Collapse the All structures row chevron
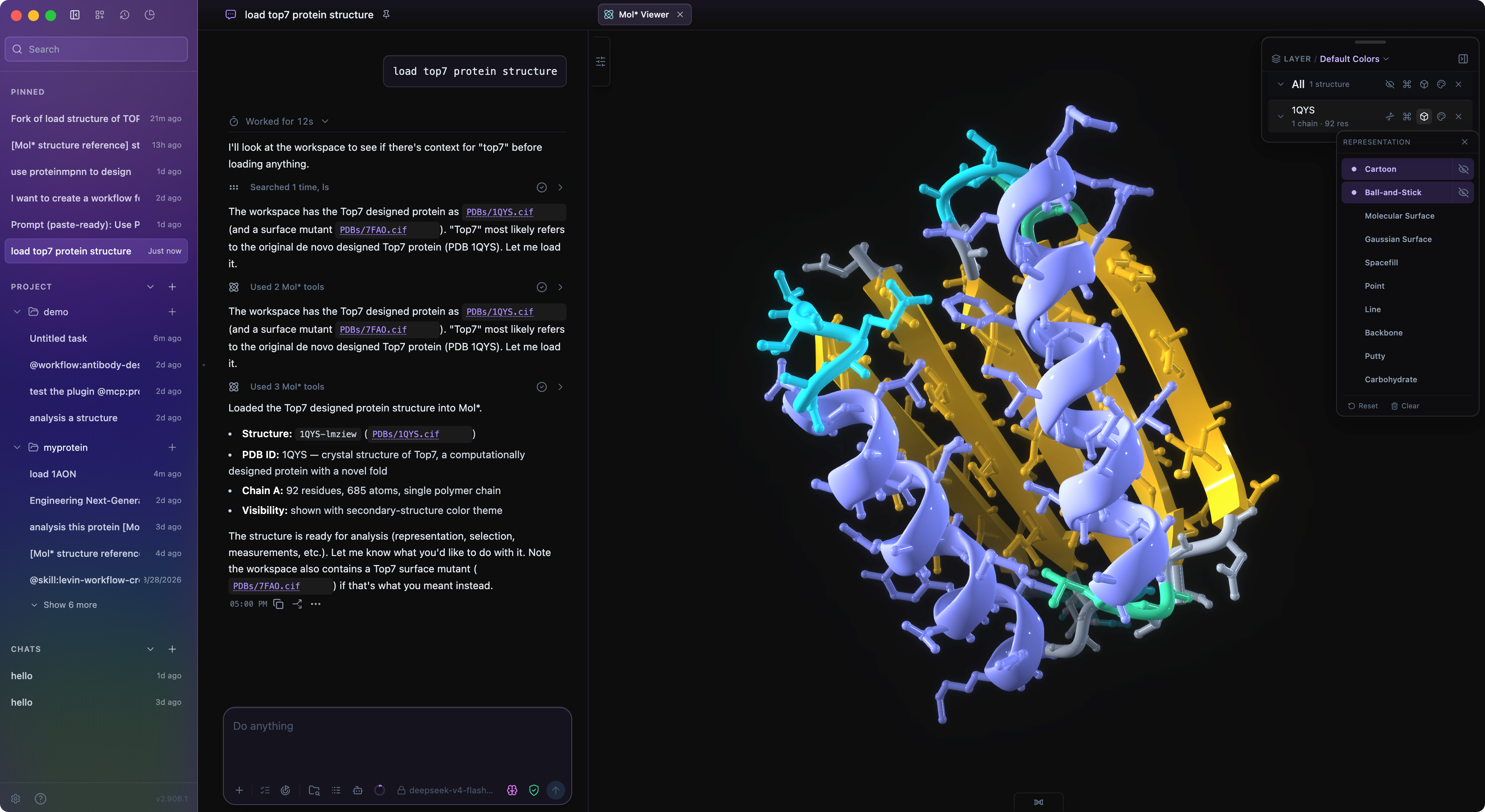 tap(1280, 84)
